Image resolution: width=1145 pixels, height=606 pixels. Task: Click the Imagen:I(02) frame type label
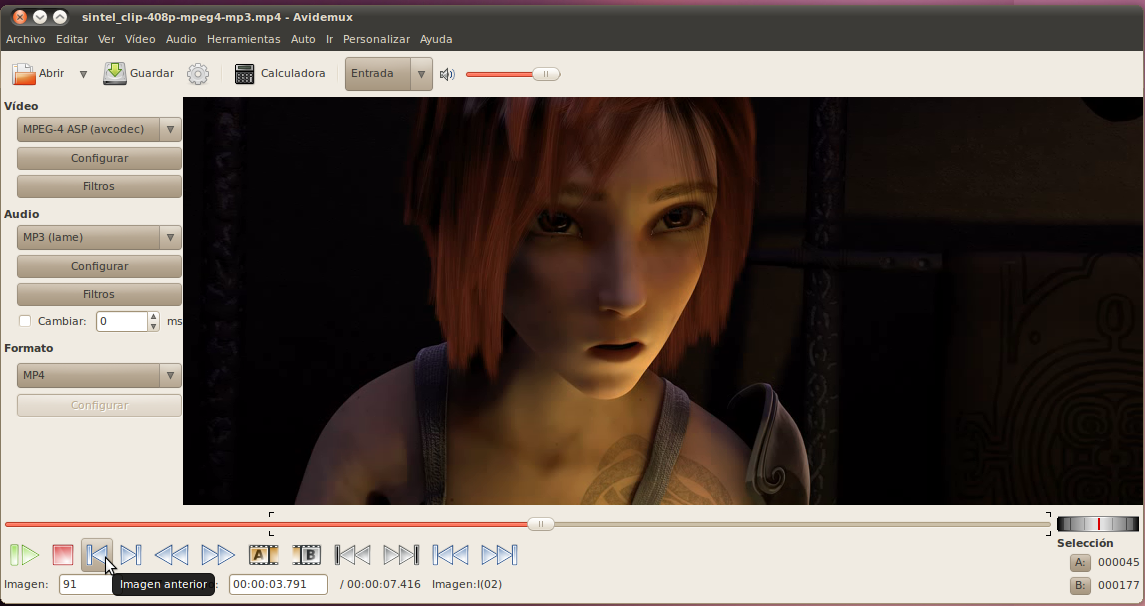coord(467,584)
